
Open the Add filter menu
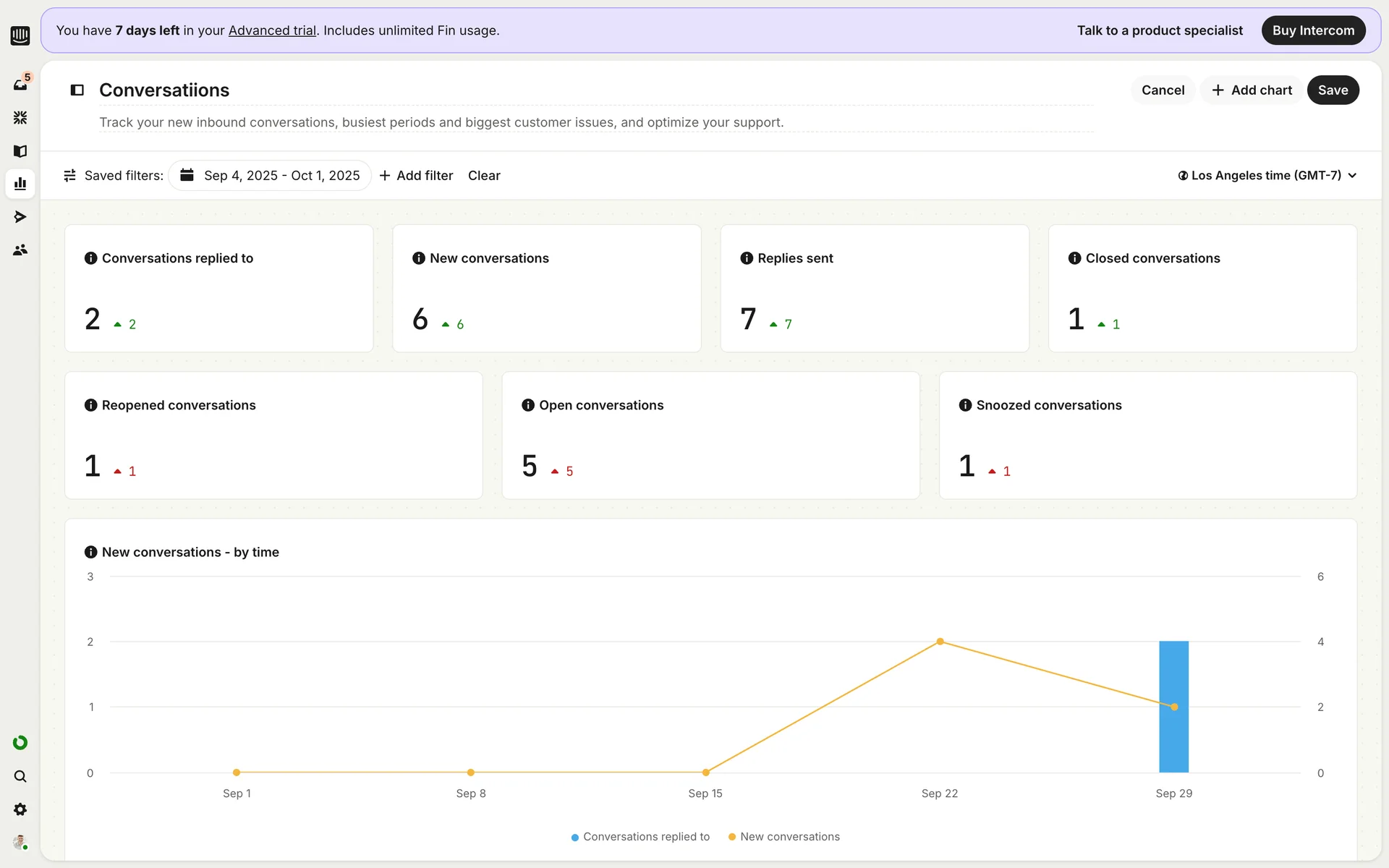[416, 176]
